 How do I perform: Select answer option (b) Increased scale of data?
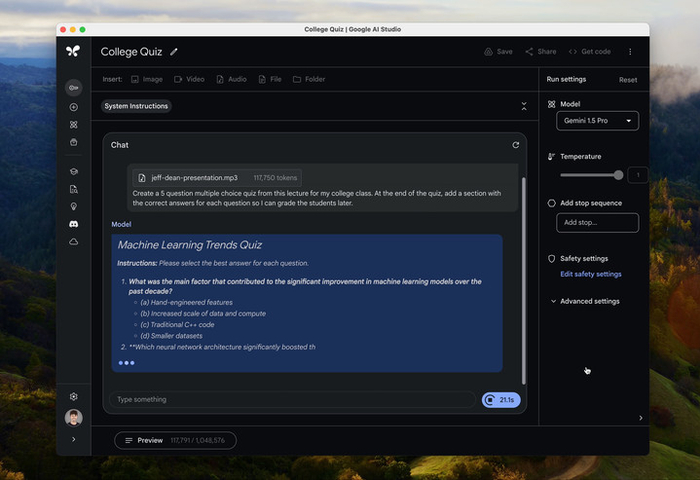pyautogui.click(x=203, y=313)
